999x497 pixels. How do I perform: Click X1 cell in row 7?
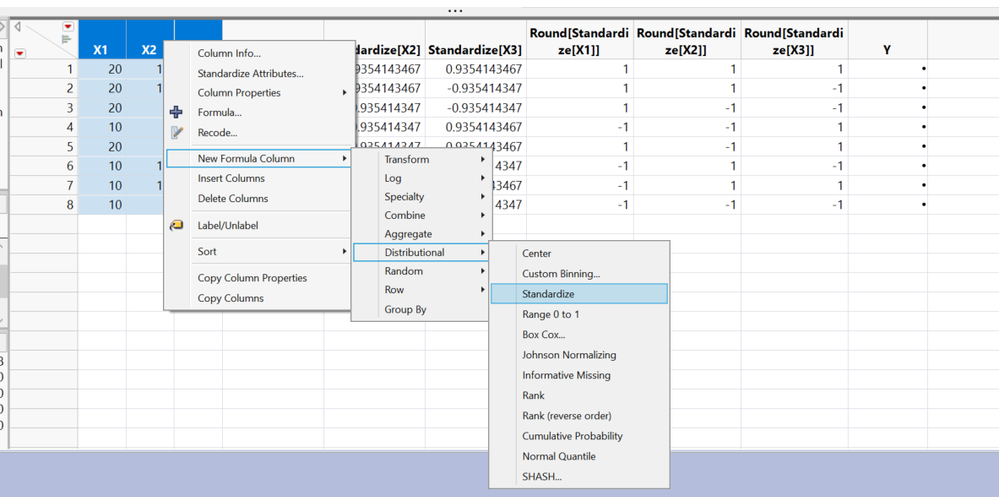click(102, 185)
